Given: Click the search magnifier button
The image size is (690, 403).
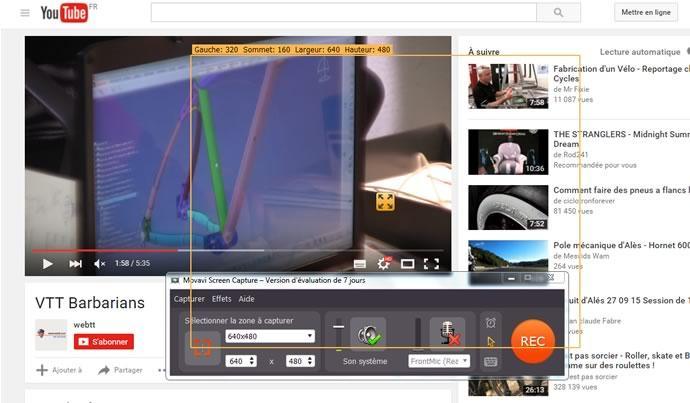Looking at the screenshot, I should coord(558,12).
